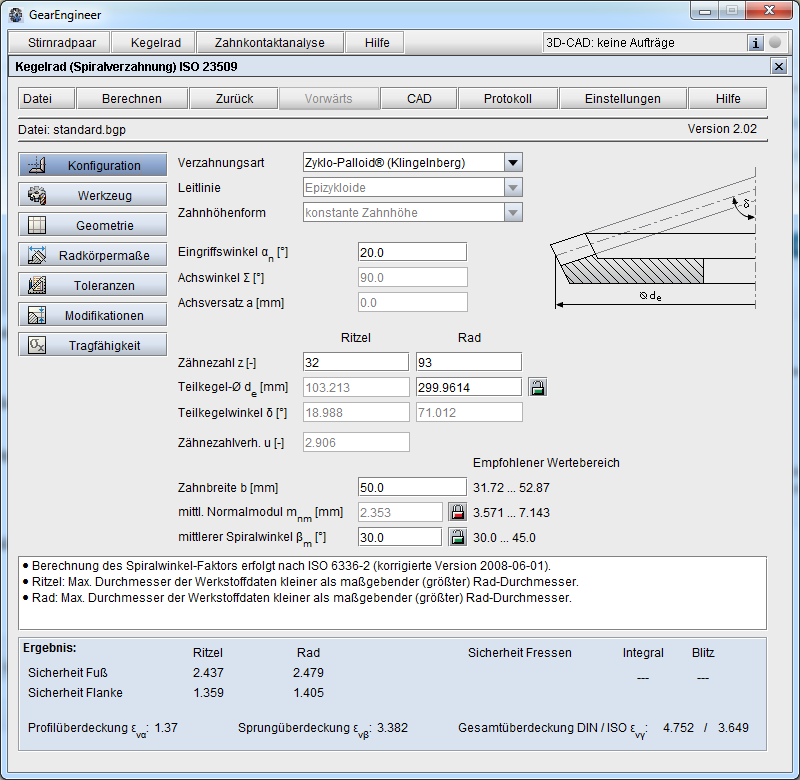
Task: Click the Gesamtüberdeckung DIN value 4.752
Action: [679, 728]
